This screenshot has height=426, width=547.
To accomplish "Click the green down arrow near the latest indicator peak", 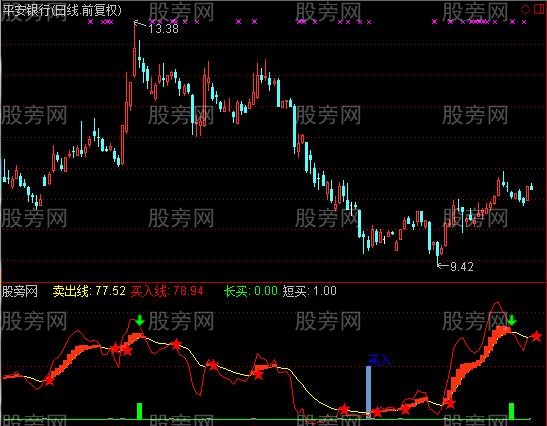I will [x=512, y=320].
